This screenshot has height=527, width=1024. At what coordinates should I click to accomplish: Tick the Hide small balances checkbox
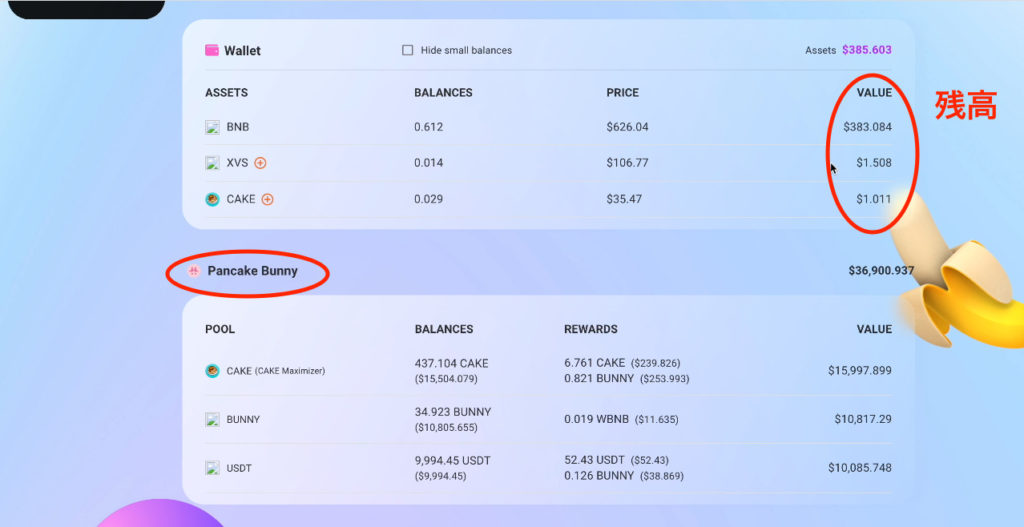coord(408,50)
